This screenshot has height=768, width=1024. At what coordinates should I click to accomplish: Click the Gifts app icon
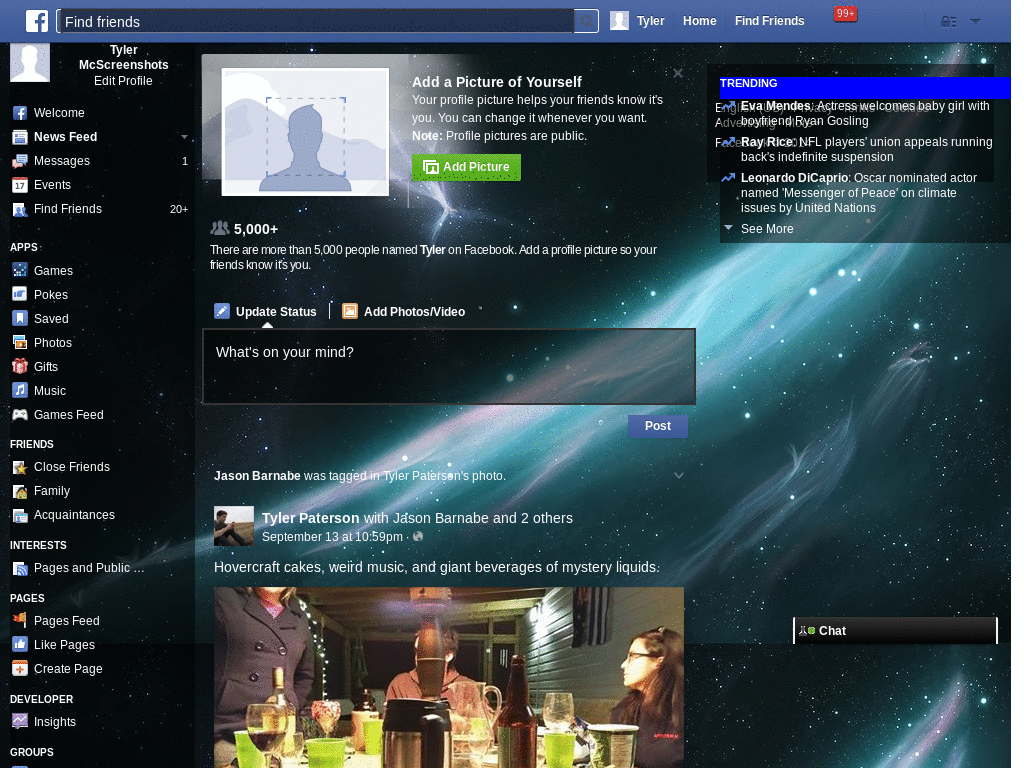20,366
